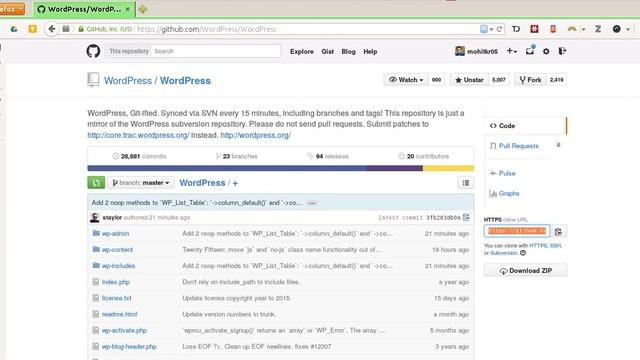Click the red extension icon in browser toolbar
The height and width of the screenshot is (360, 640).
click(x=534, y=29)
